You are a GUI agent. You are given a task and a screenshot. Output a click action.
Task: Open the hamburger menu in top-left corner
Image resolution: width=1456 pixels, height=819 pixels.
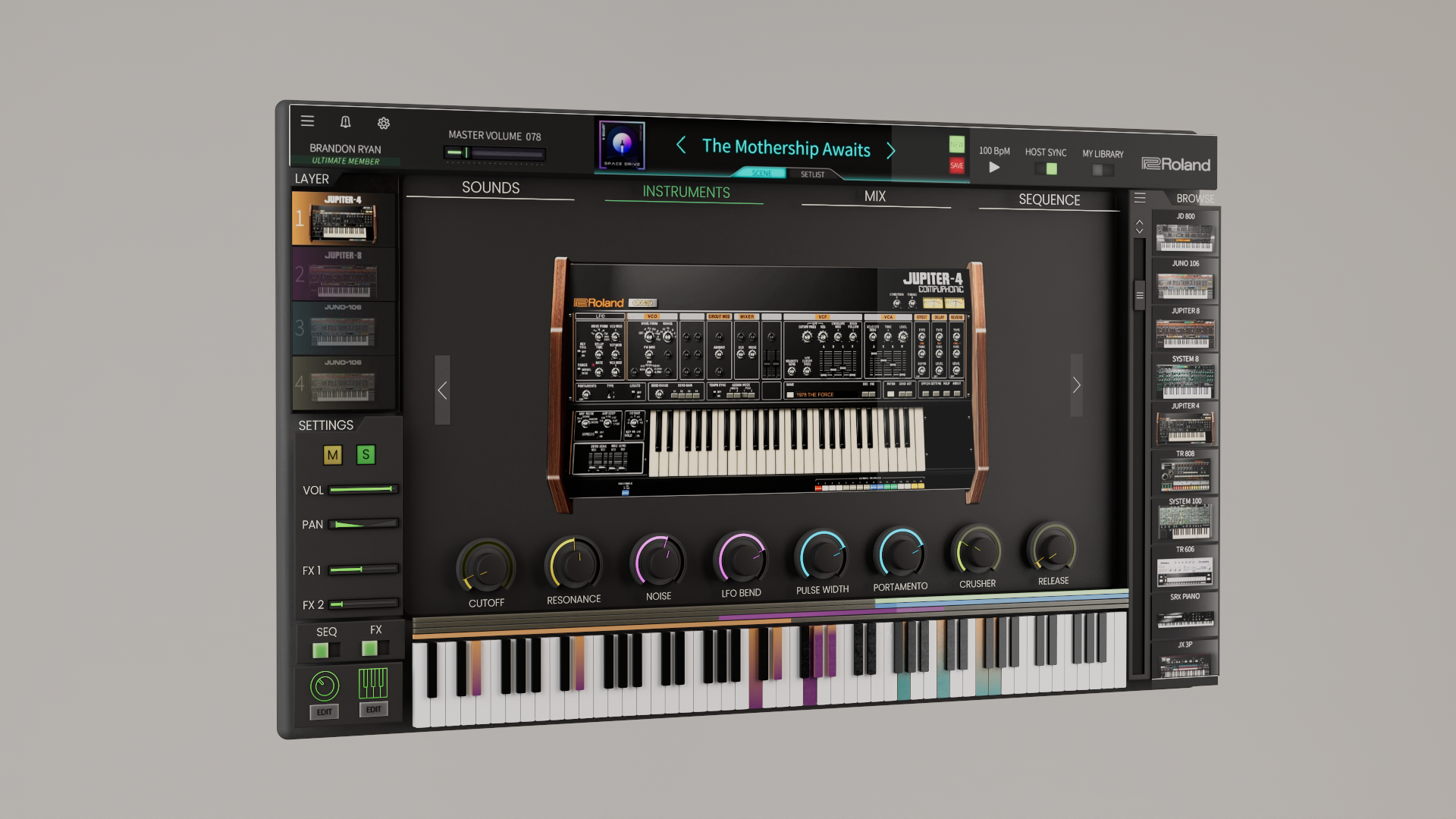[x=307, y=121]
